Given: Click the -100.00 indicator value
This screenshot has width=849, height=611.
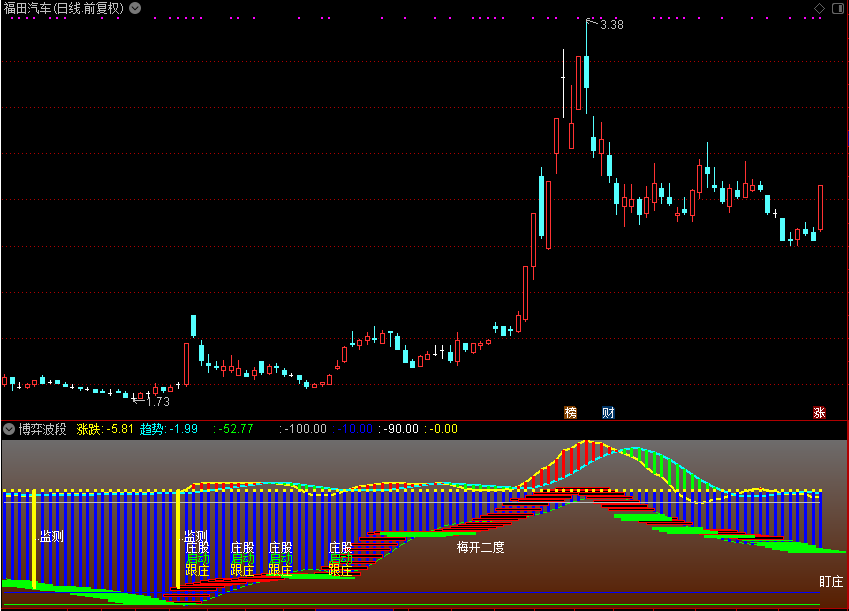Looking at the screenshot, I should tap(303, 429).
